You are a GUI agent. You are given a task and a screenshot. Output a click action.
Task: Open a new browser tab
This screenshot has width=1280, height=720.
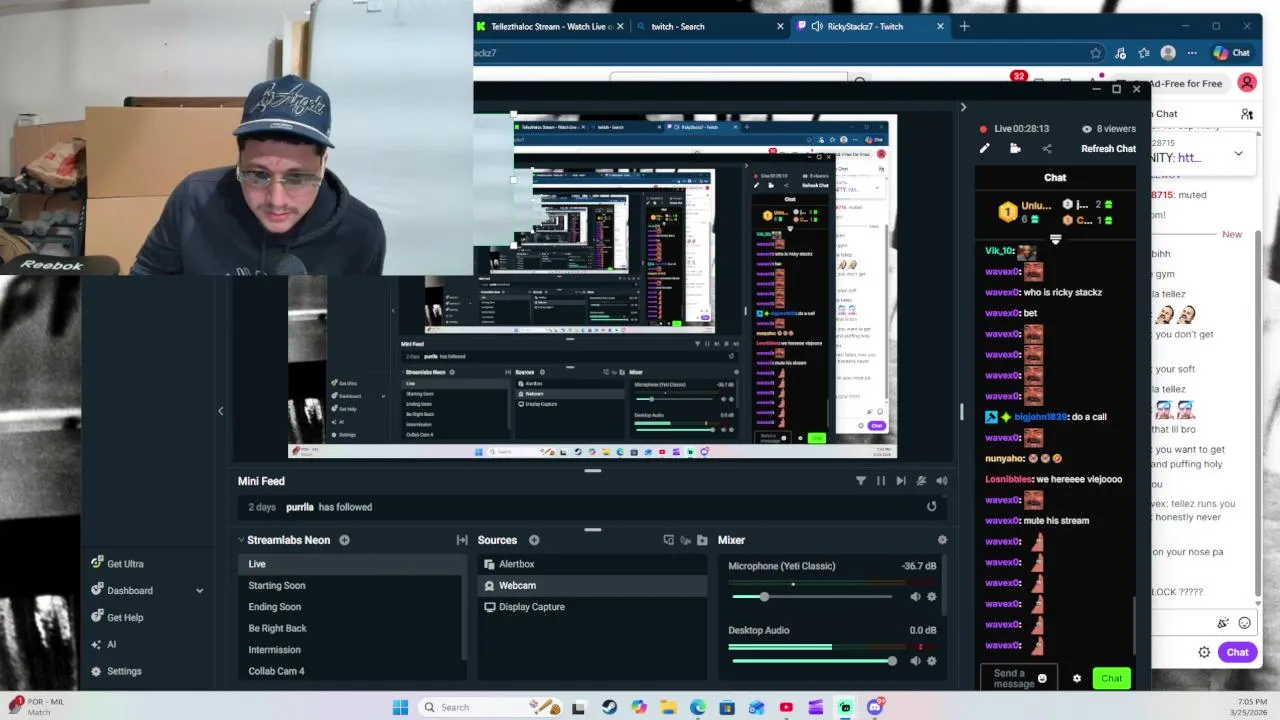[x=964, y=26]
